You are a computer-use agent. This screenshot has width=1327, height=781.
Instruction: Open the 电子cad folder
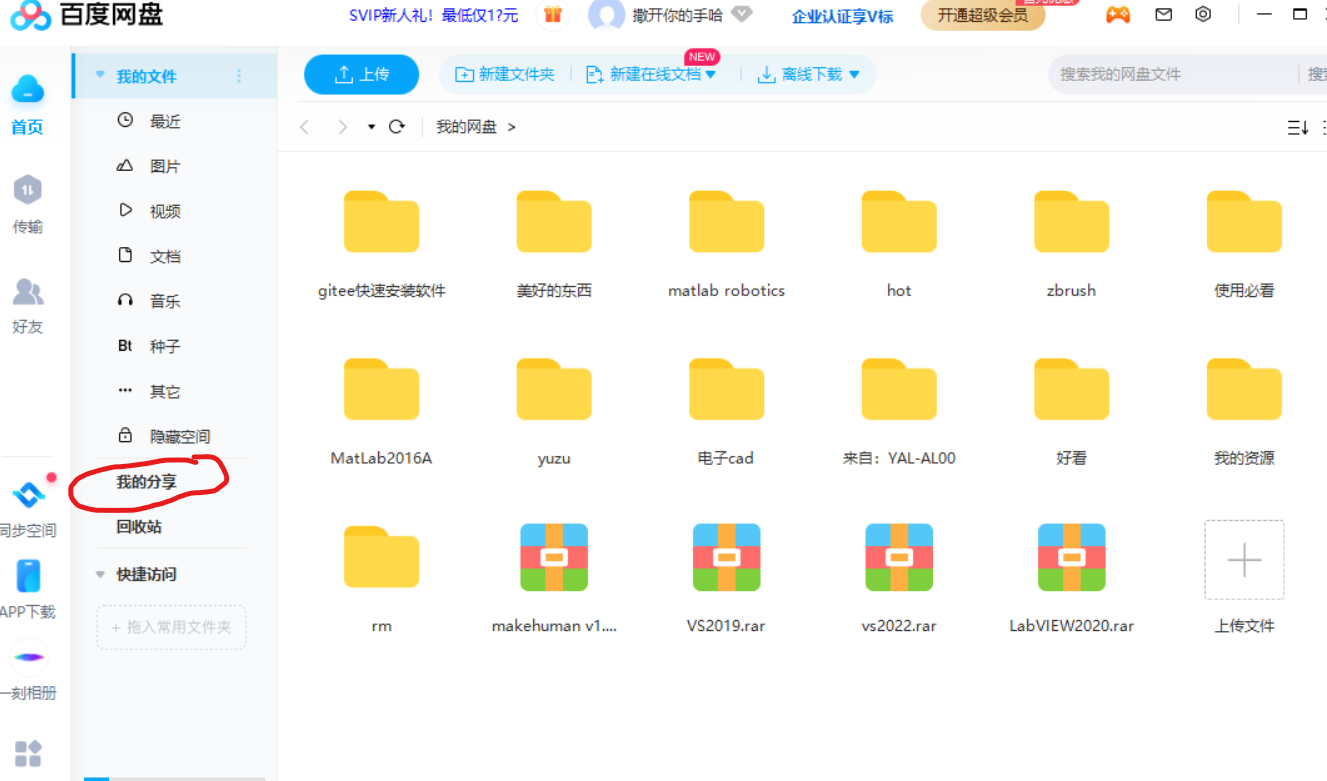[727, 389]
